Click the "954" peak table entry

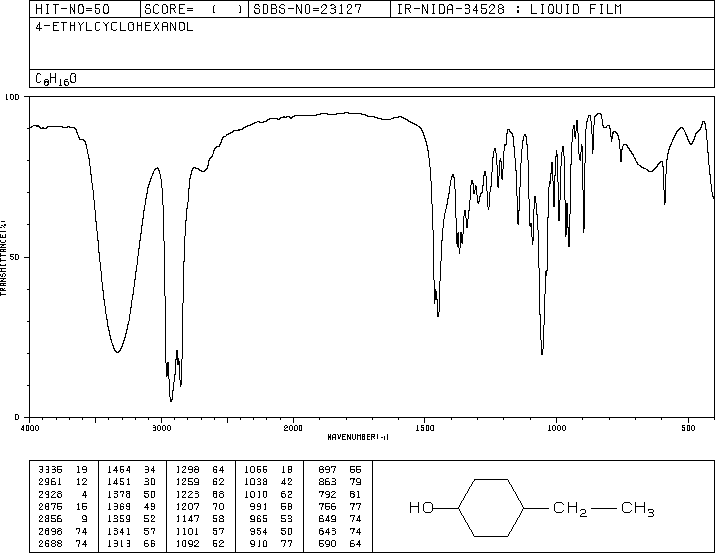[259, 531]
